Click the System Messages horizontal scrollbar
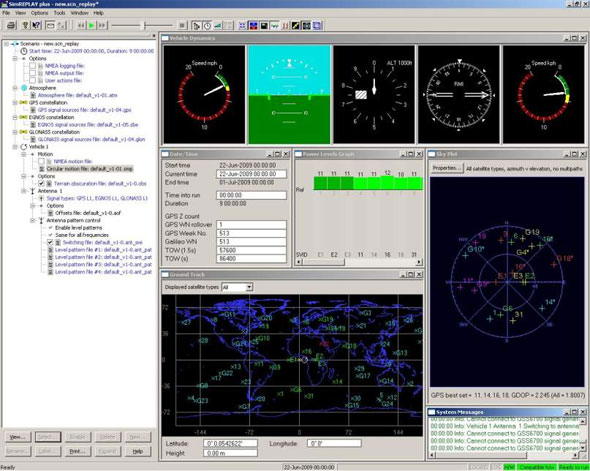590x471 pixels. 504,455
